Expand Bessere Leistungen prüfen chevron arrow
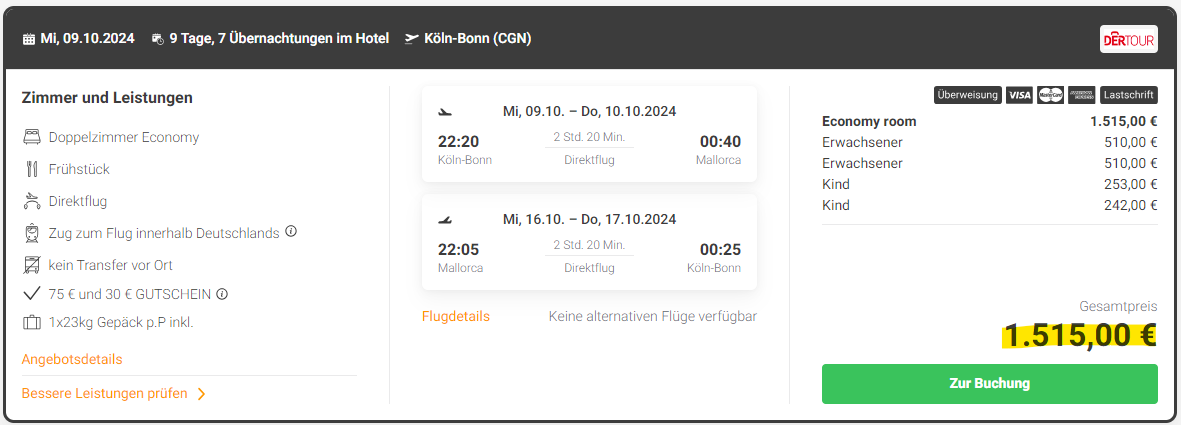Viewport: 1181px width, 425px height. click(201, 394)
